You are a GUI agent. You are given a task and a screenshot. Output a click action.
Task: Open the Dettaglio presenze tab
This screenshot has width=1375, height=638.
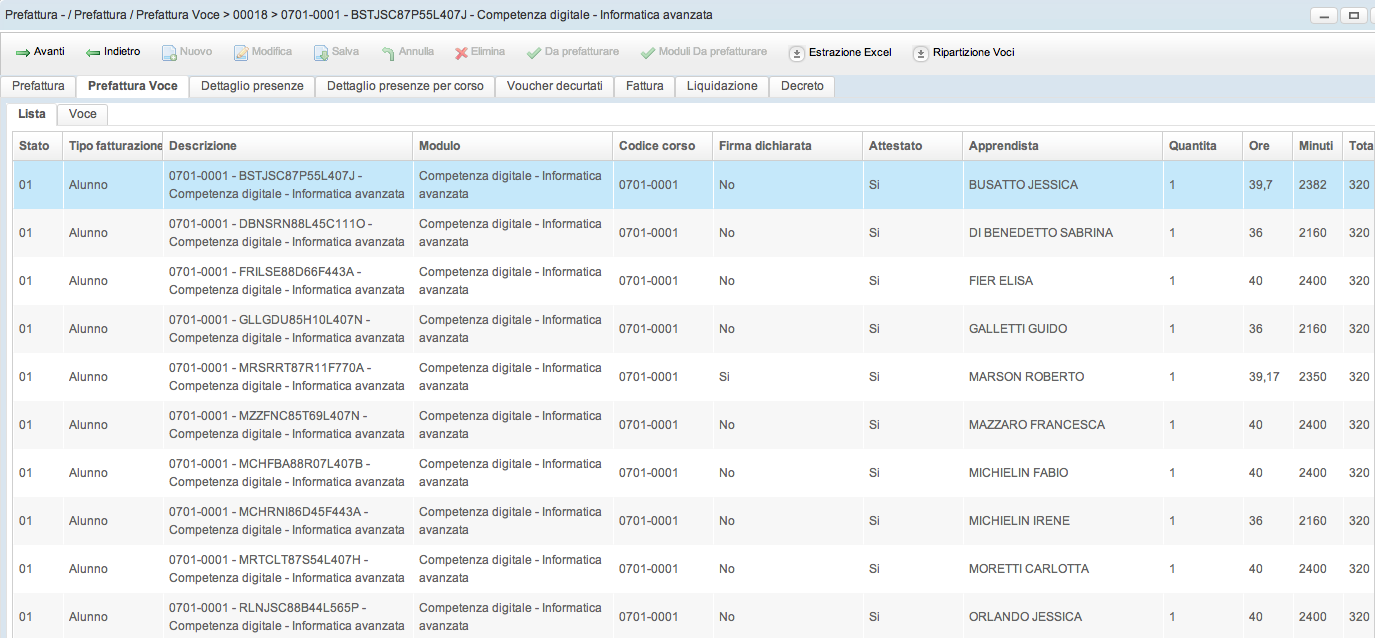(252, 86)
